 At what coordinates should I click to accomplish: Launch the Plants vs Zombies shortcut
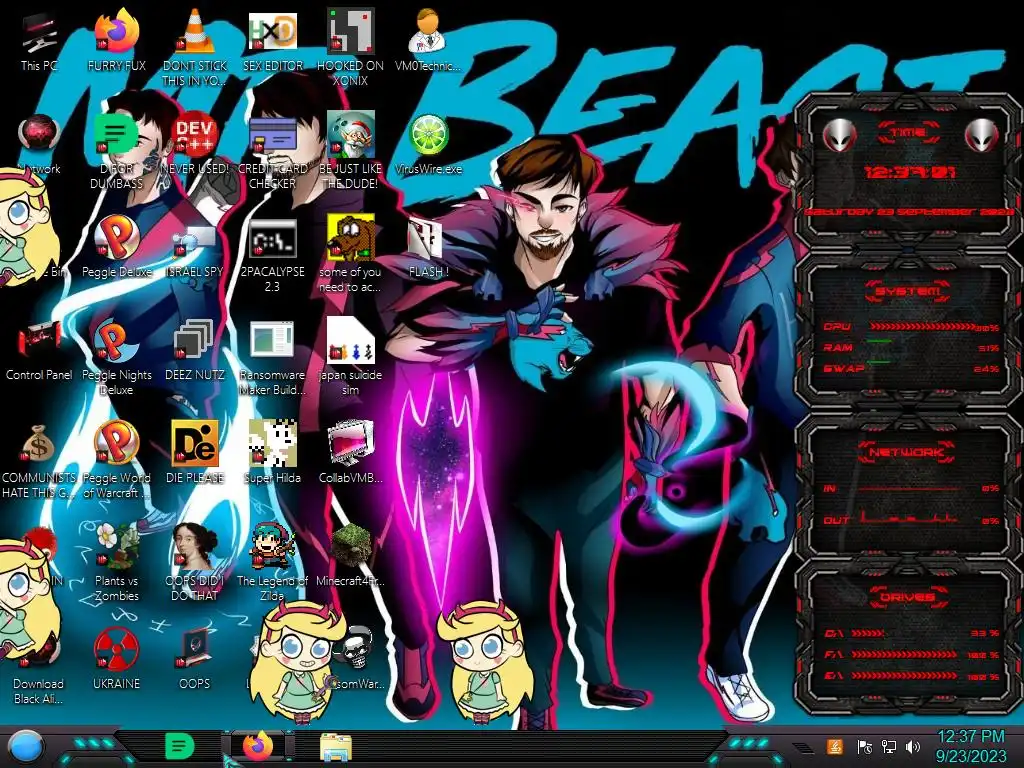[x=116, y=546]
